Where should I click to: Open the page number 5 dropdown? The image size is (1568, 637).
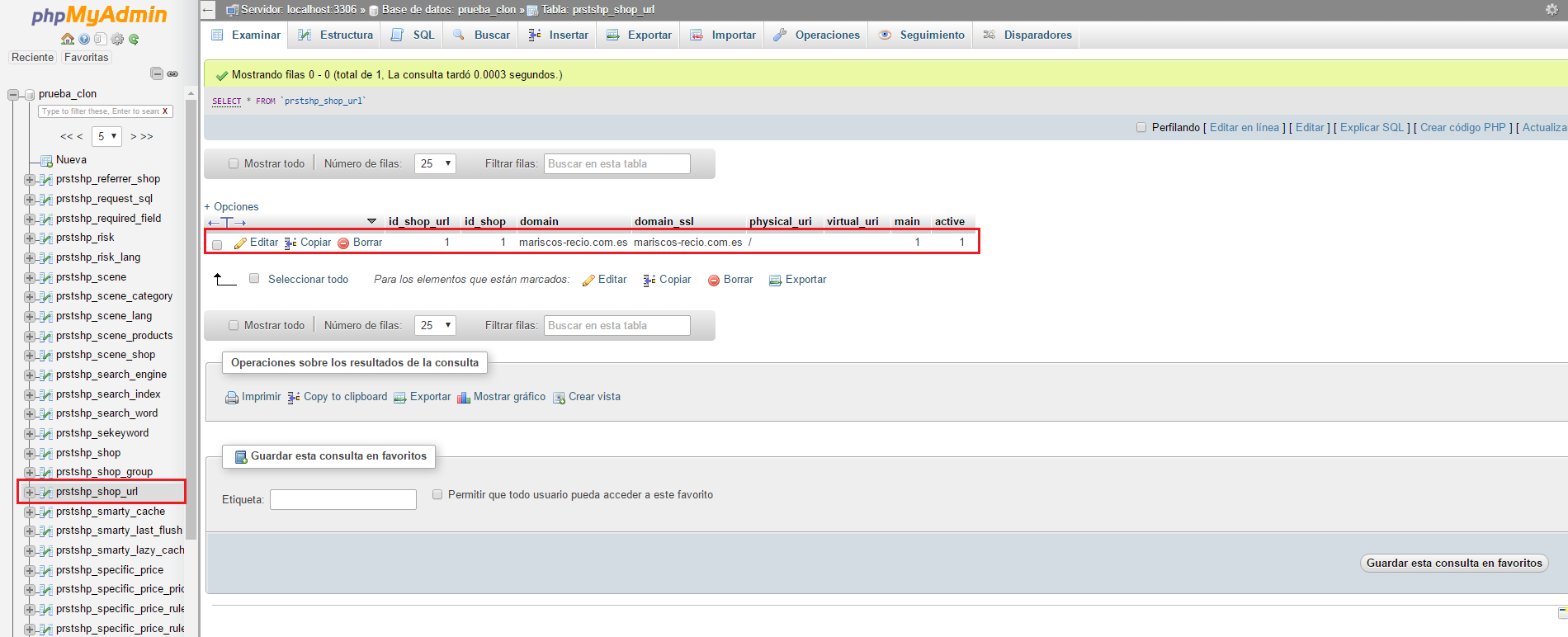click(x=106, y=136)
